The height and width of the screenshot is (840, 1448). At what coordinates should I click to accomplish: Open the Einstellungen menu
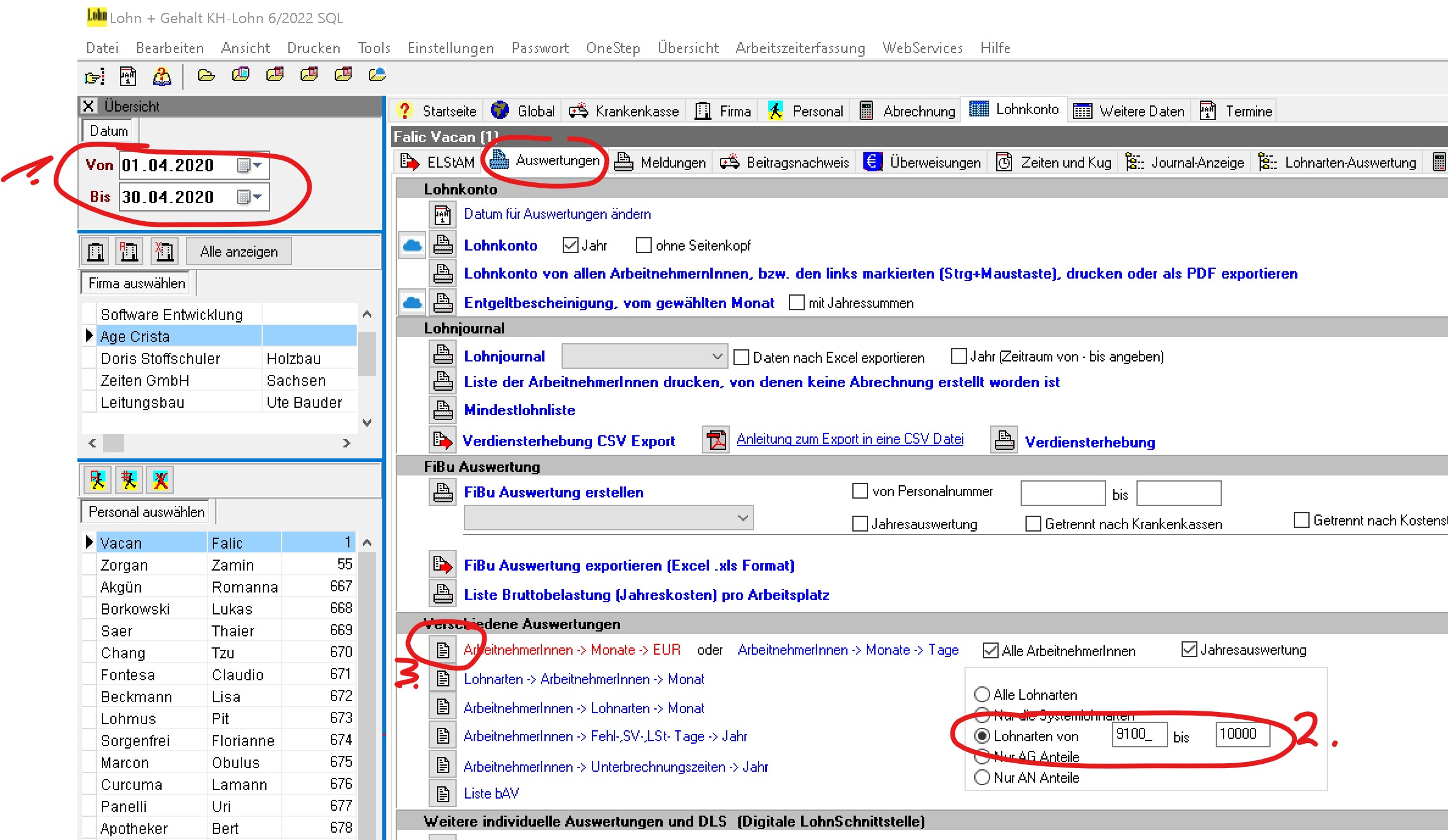point(451,48)
